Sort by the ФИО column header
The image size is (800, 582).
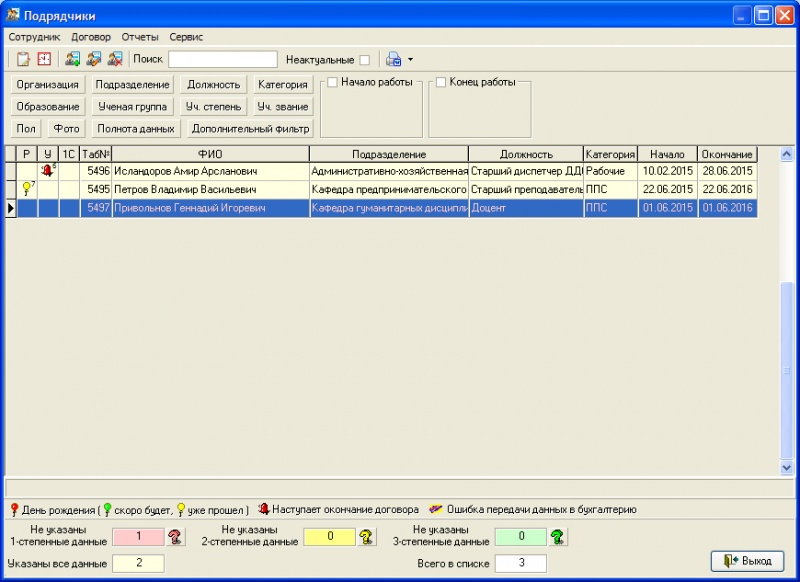click(210, 154)
